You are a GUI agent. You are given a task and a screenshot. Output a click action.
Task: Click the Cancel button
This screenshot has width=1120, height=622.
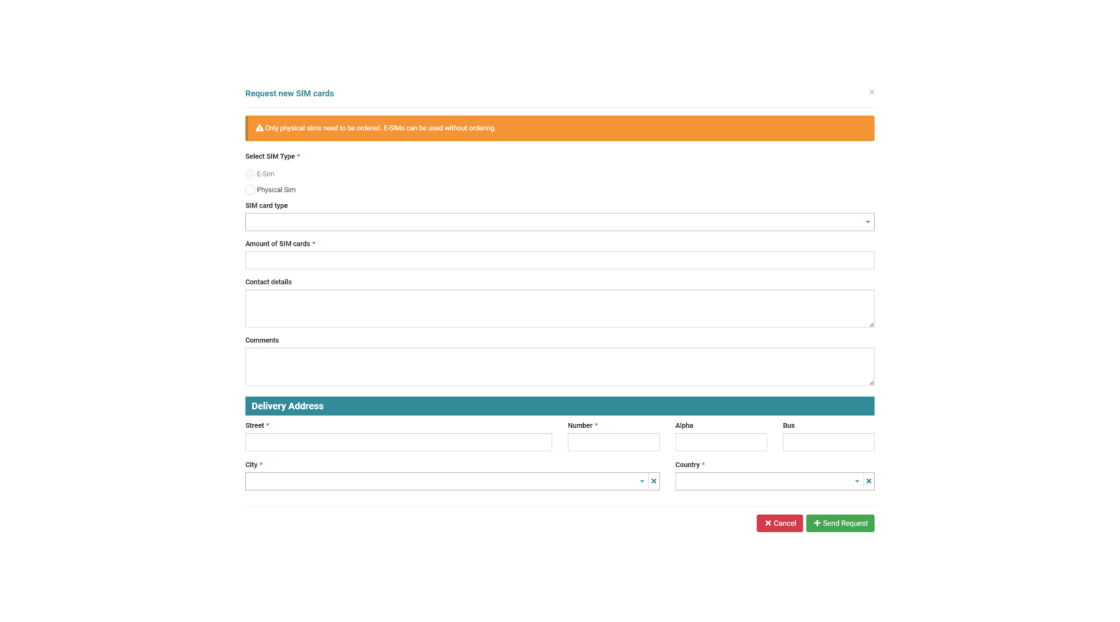click(780, 523)
